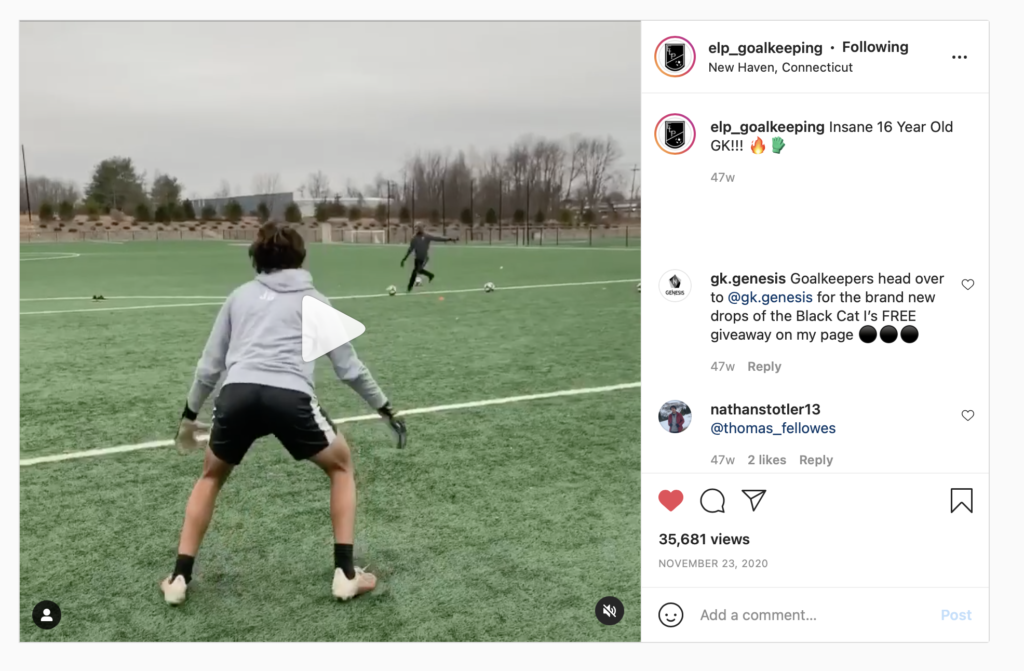Unlike the post with red heart
The width and height of the screenshot is (1024, 671).
click(671, 500)
